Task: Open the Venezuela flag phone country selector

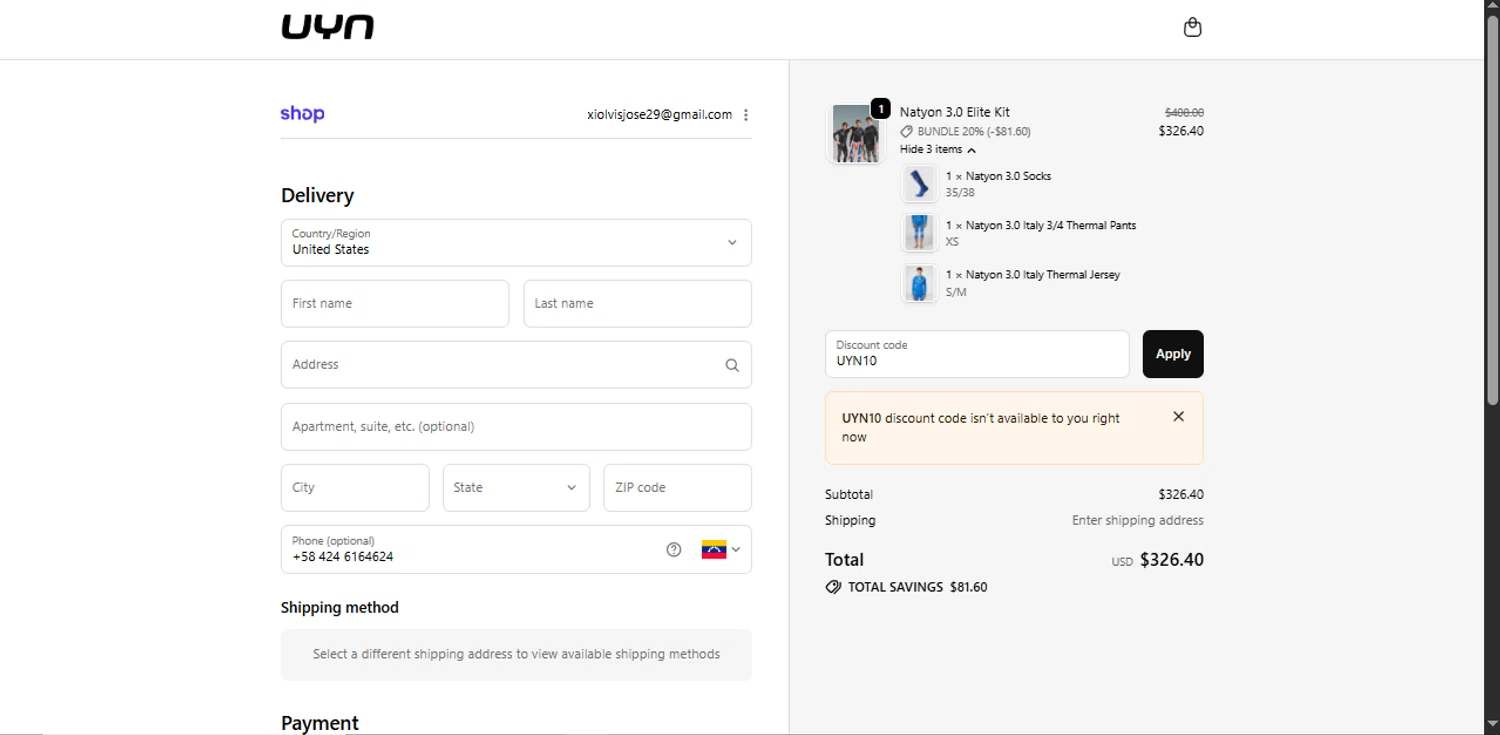Action: pyautogui.click(x=721, y=549)
